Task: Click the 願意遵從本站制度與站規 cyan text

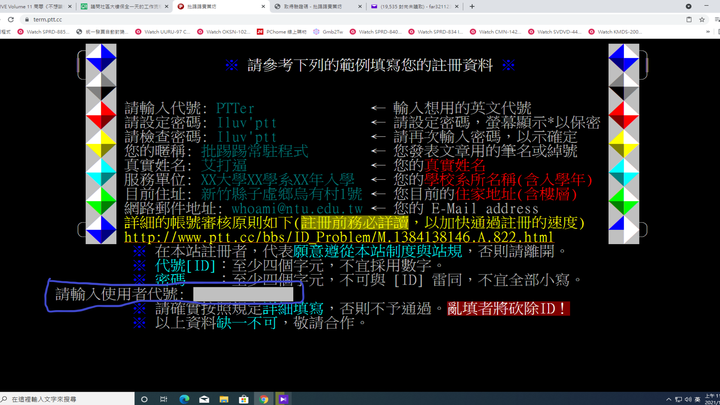Action: pyautogui.click(x=377, y=251)
